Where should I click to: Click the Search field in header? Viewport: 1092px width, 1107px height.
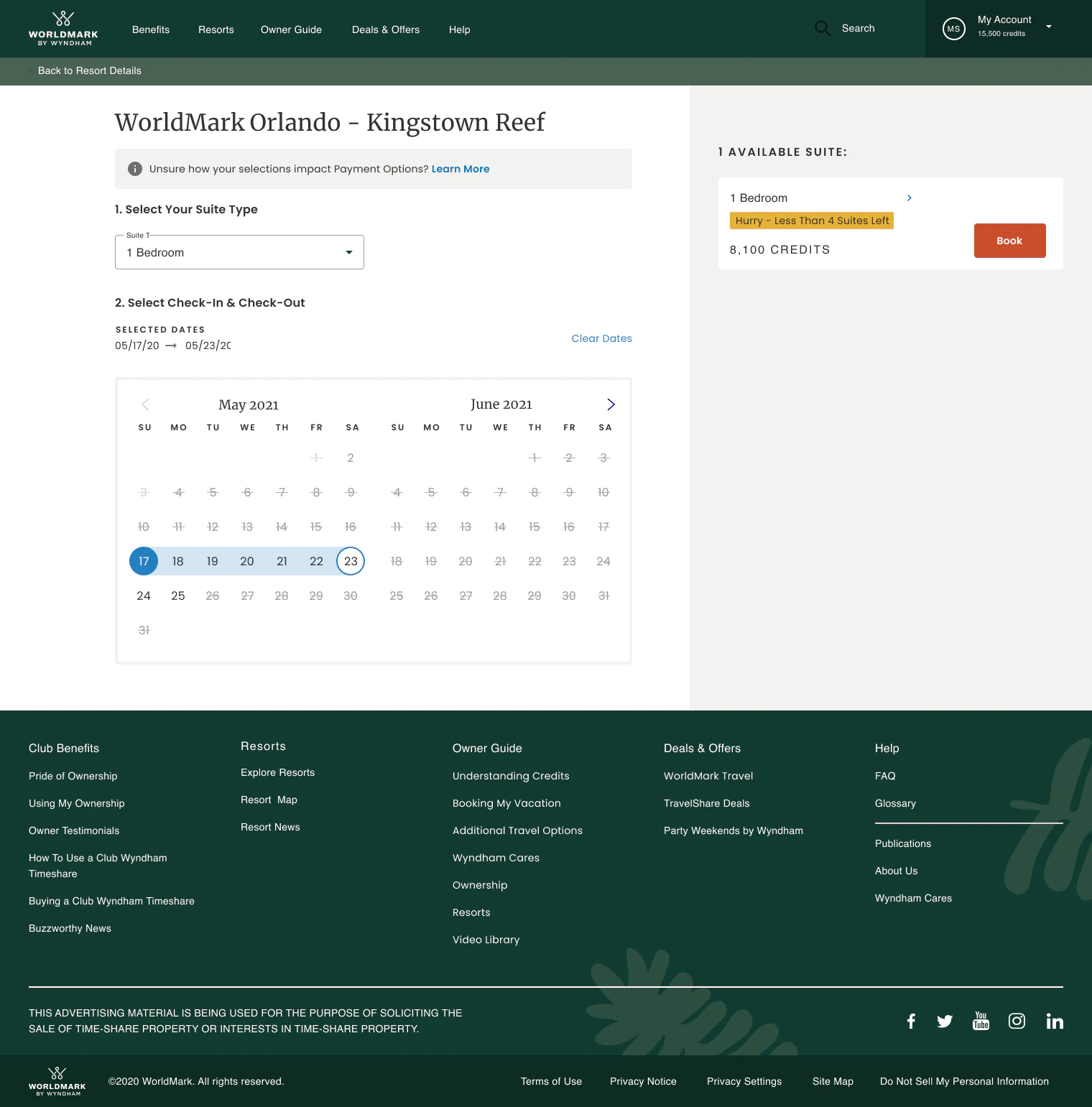pos(859,29)
